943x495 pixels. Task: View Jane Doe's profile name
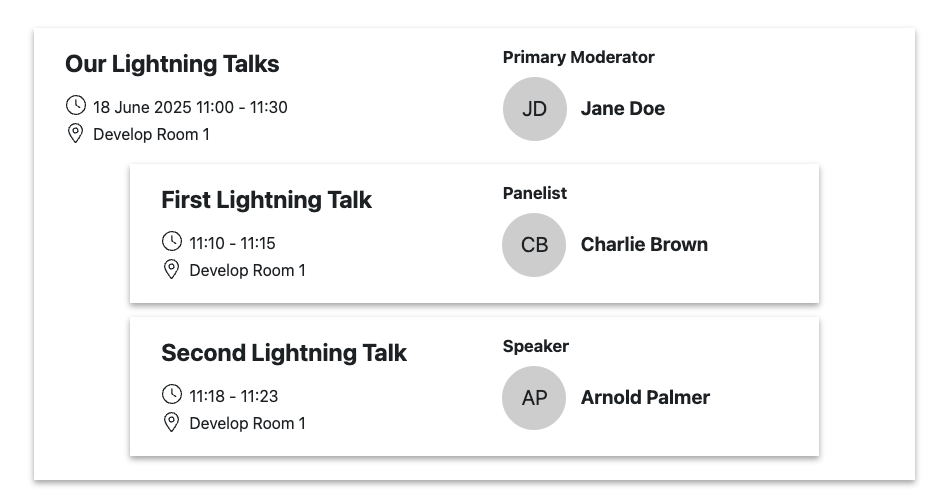(x=622, y=108)
